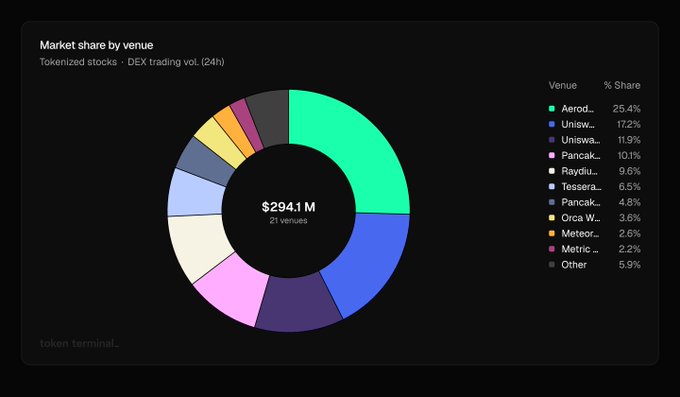This screenshot has width=680, height=397.
Task: Select the Aerod... venue label
Action: [x=577, y=108]
